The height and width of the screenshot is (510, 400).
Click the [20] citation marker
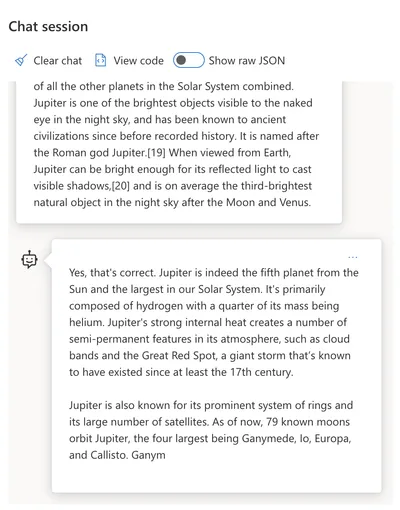pos(120,186)
